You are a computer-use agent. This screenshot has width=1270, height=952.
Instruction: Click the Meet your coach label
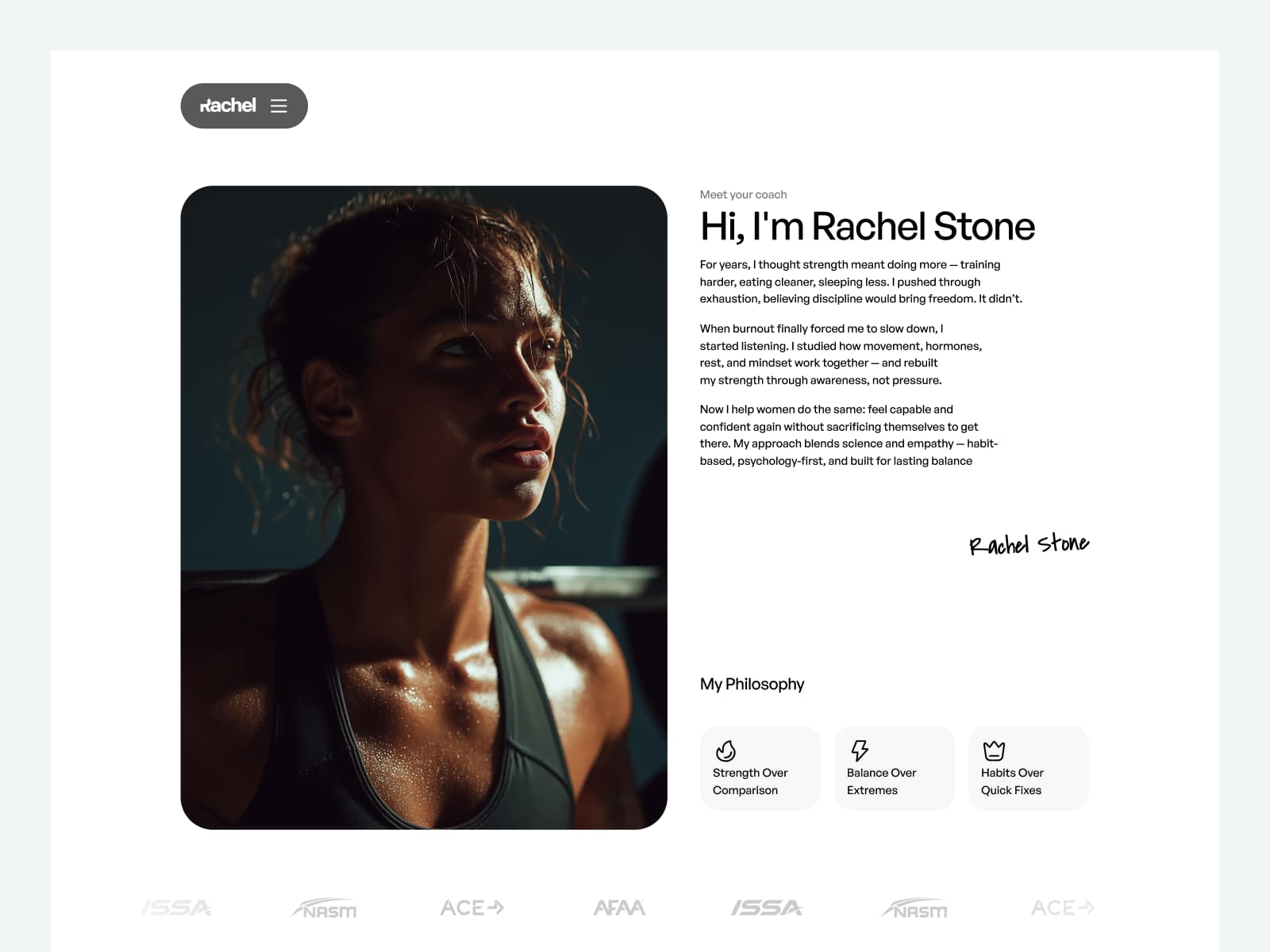click(743, 194)
